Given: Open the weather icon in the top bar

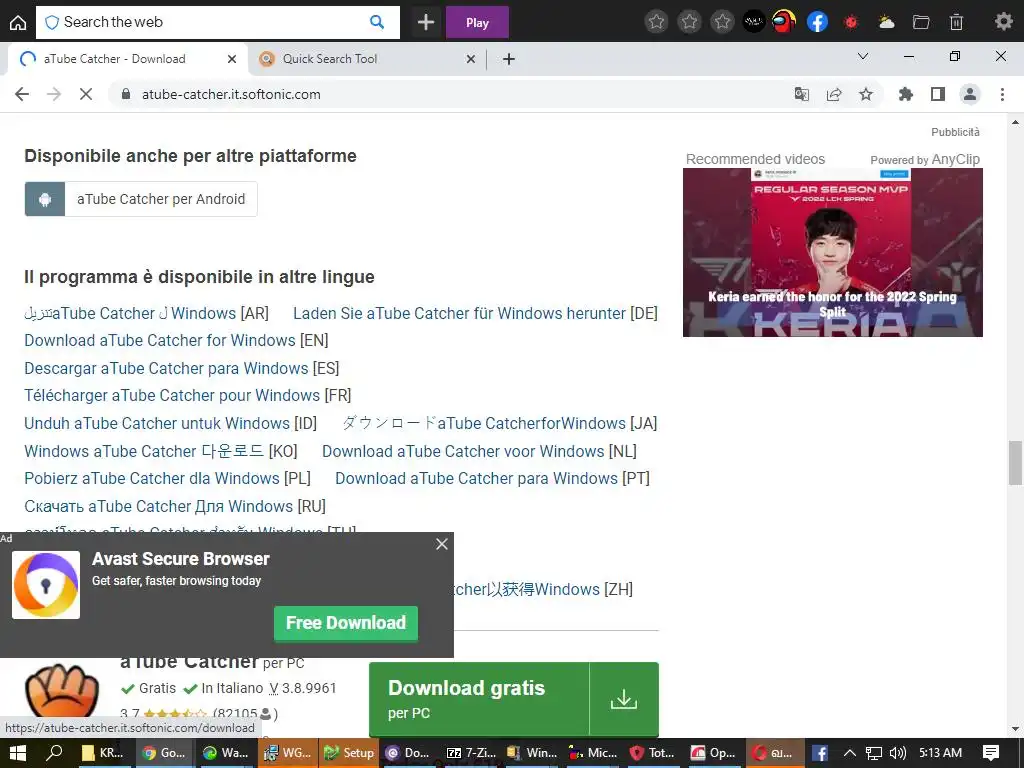Looking at the screenshot, I should pyautogui.click(x=886, y=22).
